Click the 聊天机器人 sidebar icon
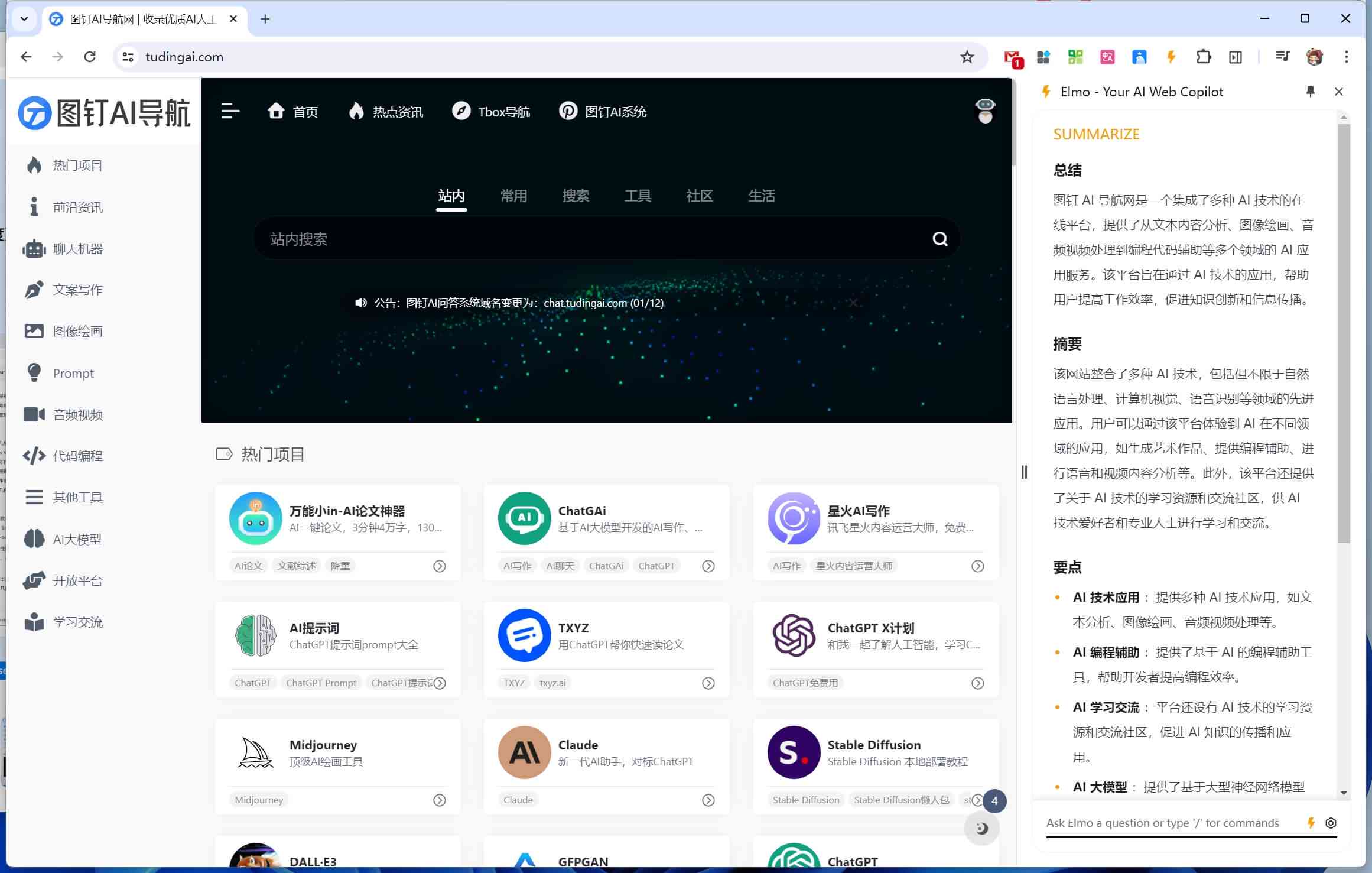1372x873 pixels. [33, 248]
